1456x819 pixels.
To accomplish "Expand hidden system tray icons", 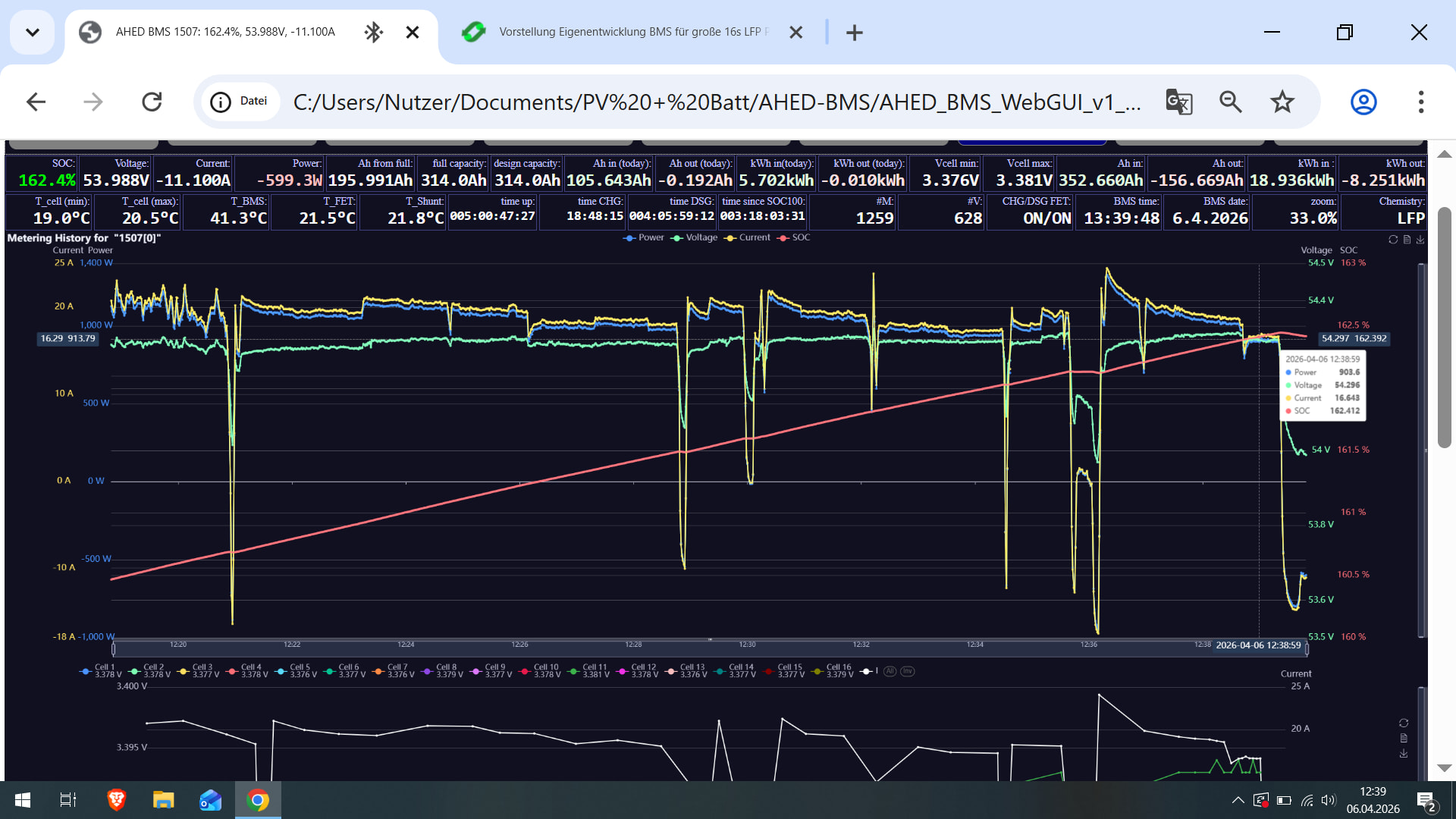I will click(1238, 800).
